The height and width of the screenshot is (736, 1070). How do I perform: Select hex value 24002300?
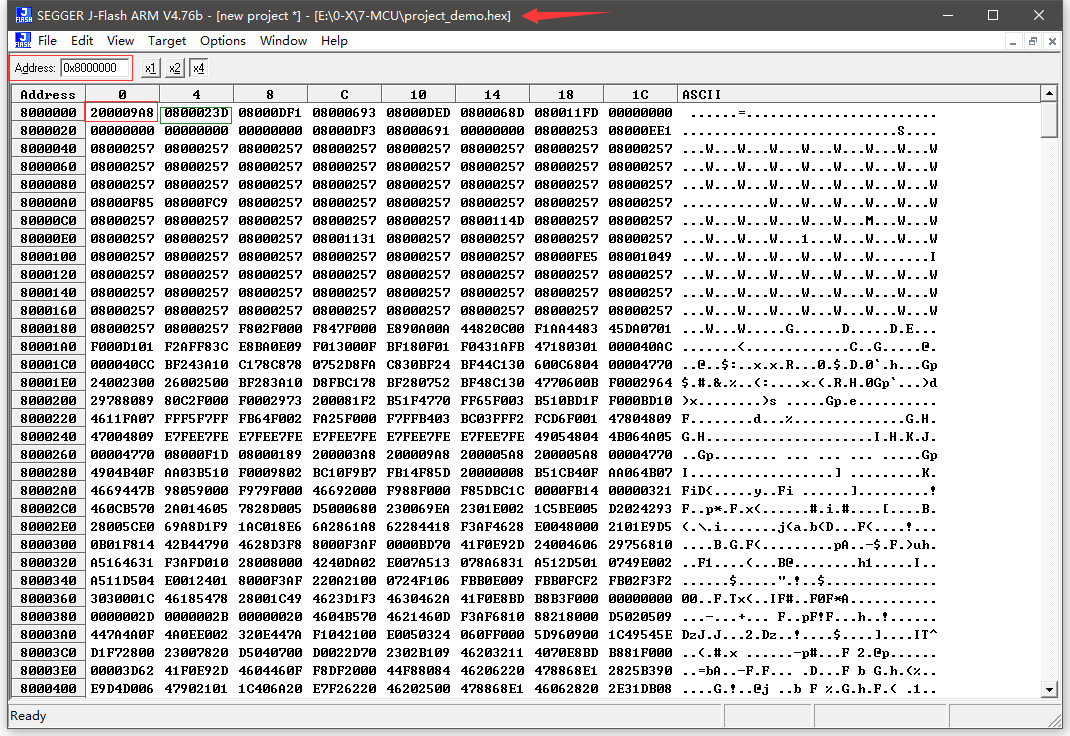(122, 383)
